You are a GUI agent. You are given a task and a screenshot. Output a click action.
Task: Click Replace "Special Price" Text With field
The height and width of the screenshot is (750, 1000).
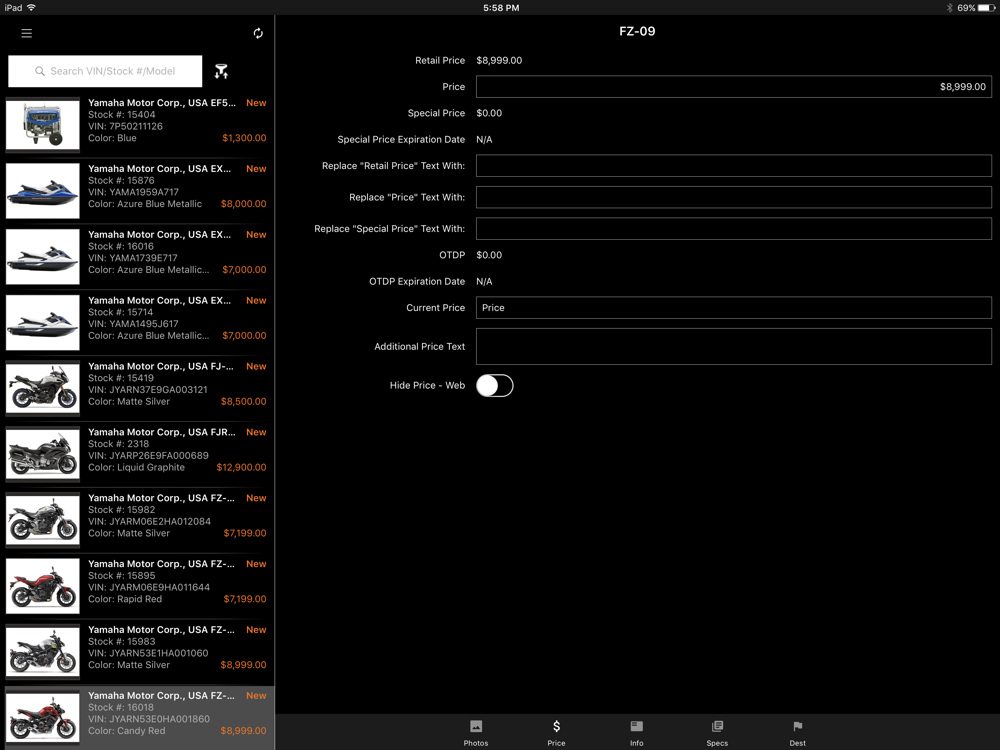point(733,228)
